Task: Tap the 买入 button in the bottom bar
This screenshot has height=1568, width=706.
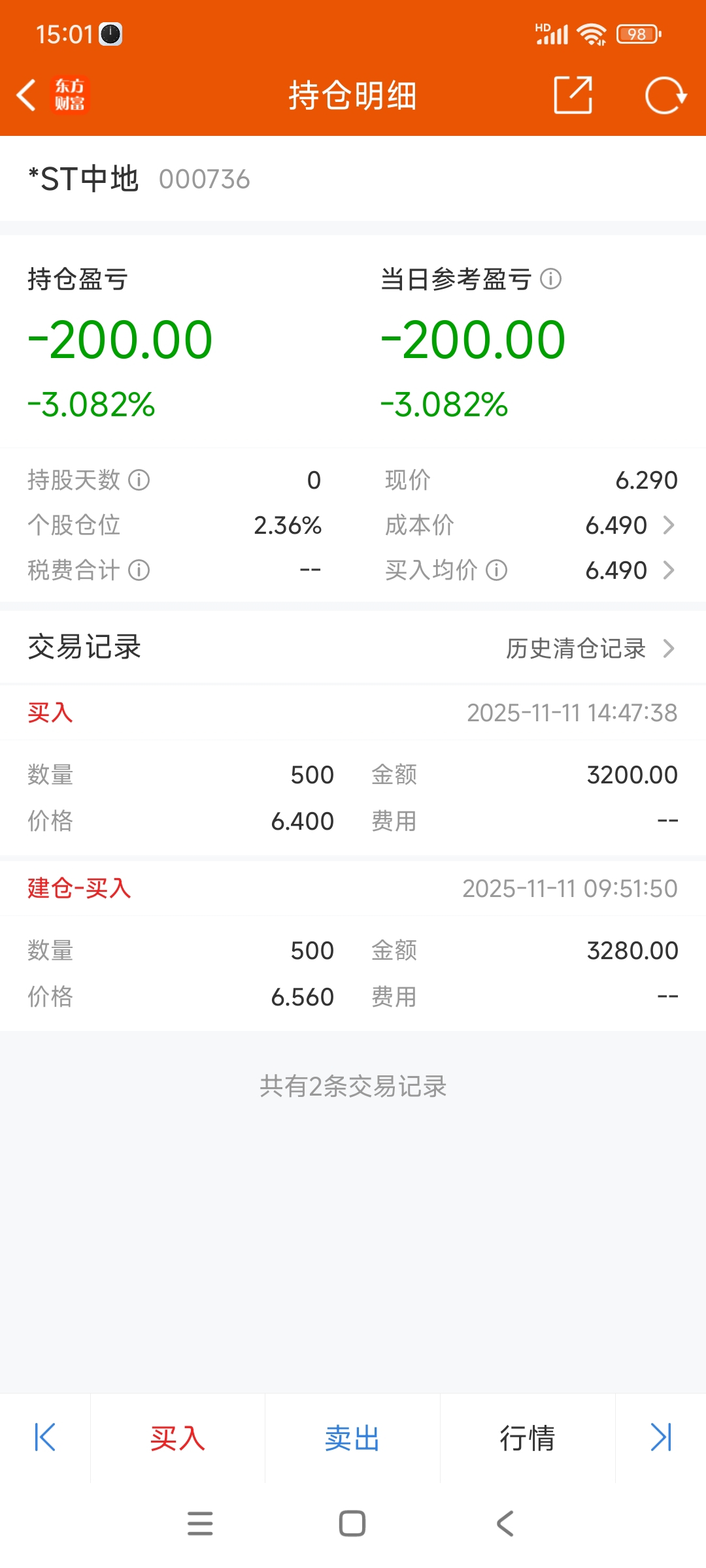Action: [178, 1438]
